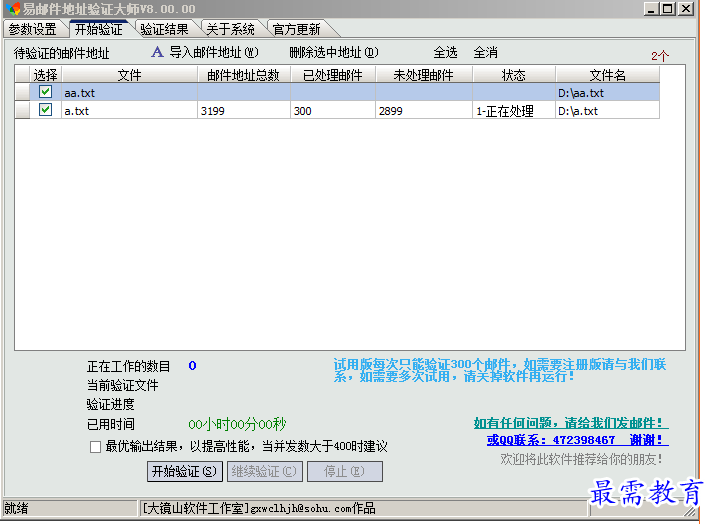
Task: Click the 文件名 column header
Action: 608,74
